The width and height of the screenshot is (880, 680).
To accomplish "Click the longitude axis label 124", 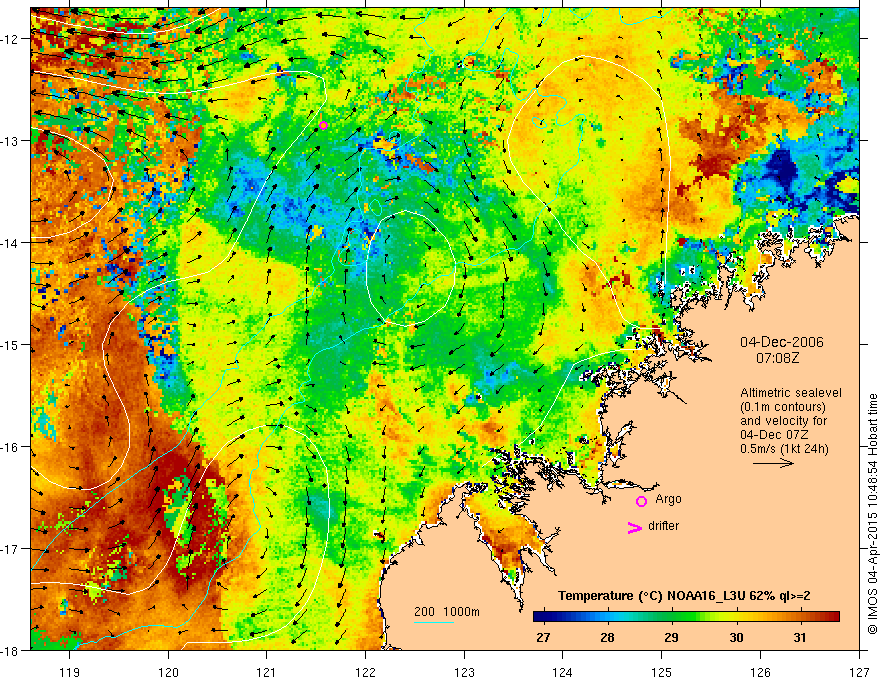I will click(563, 672).
